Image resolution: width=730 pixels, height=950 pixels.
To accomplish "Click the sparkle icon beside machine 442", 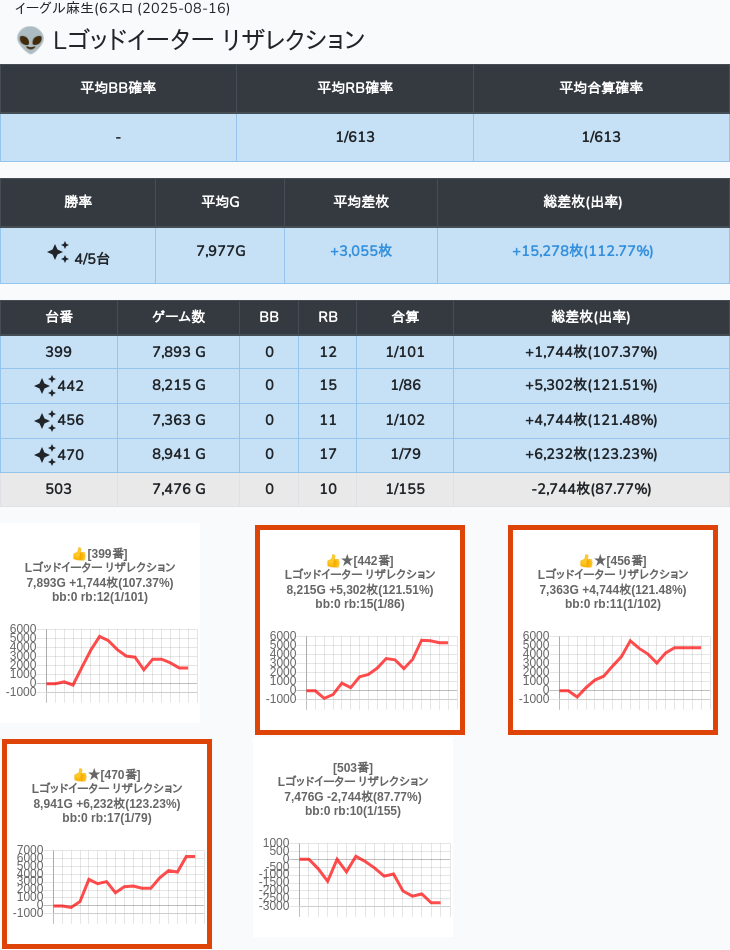I will pos(44,386).
